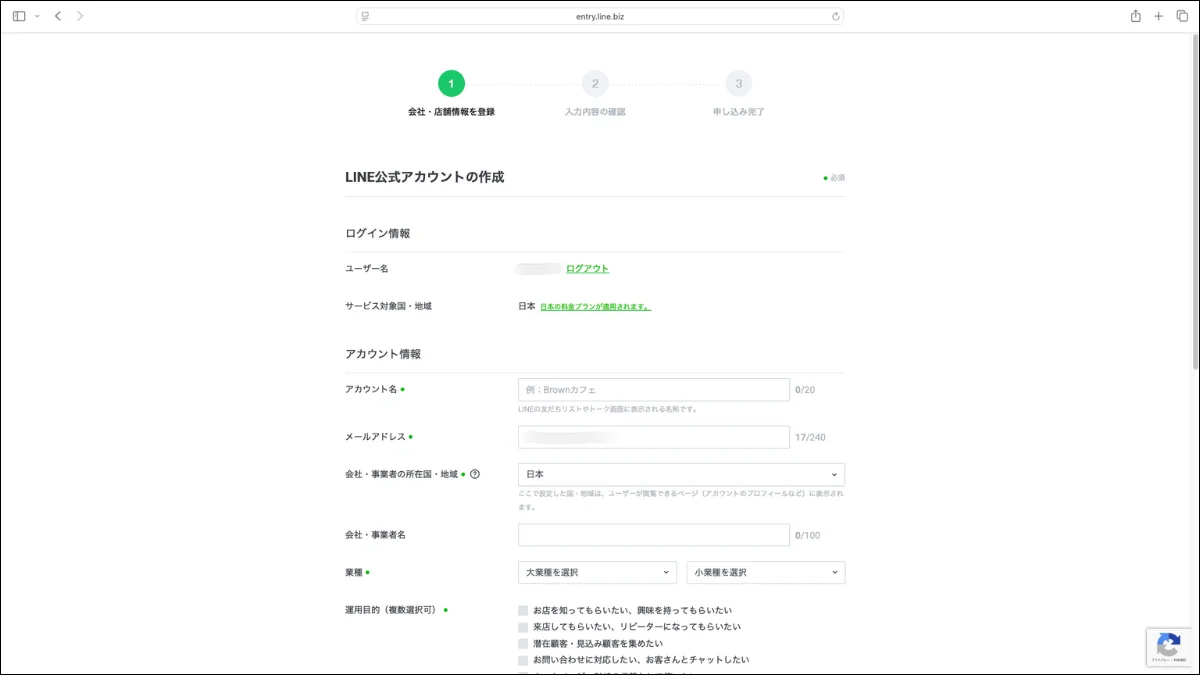Click the 運用目的（複数選択可） label
The image size is (1200, 675).
point(391,609)
